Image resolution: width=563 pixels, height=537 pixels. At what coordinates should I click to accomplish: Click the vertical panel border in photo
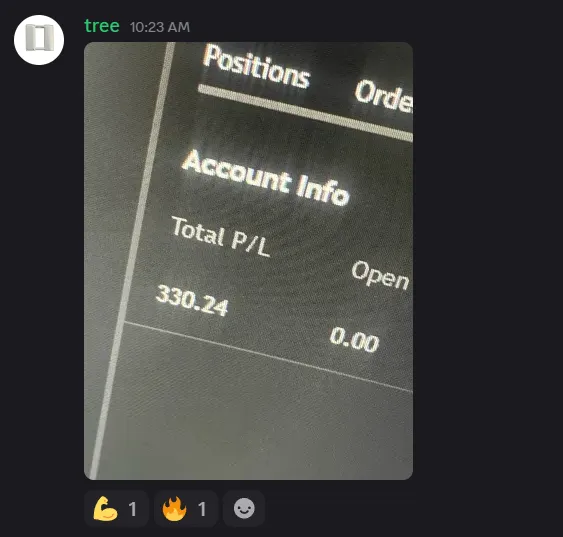(132, 260)
